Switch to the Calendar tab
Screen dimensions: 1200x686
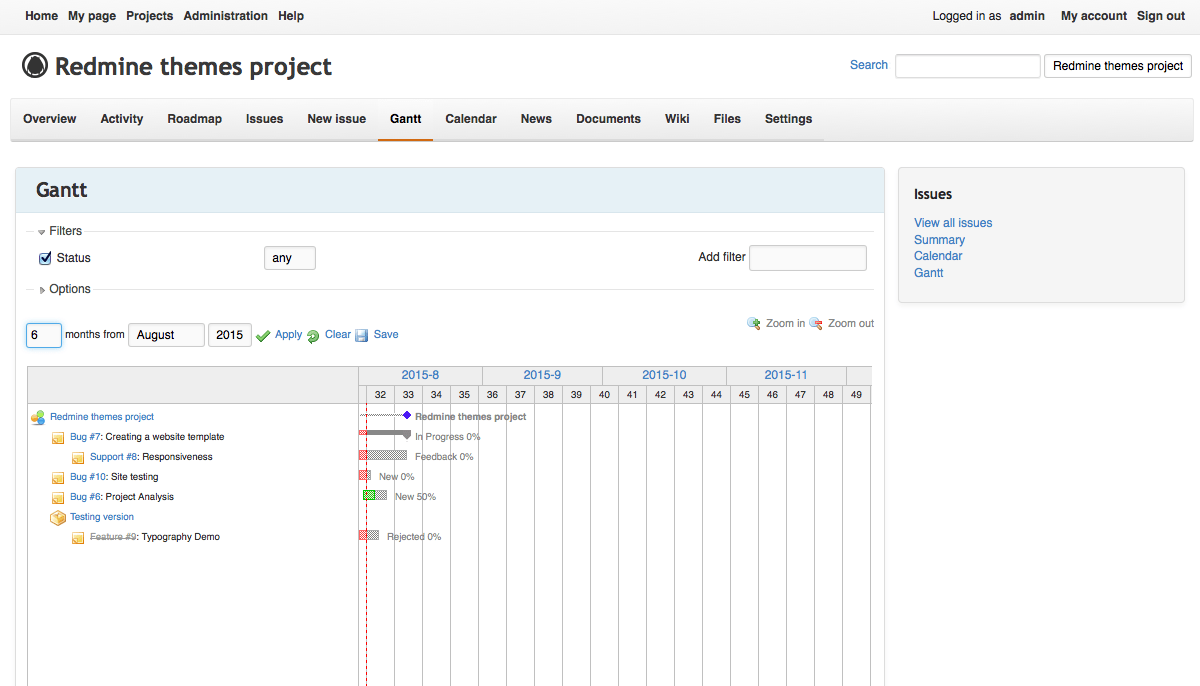tap(471, 119)
